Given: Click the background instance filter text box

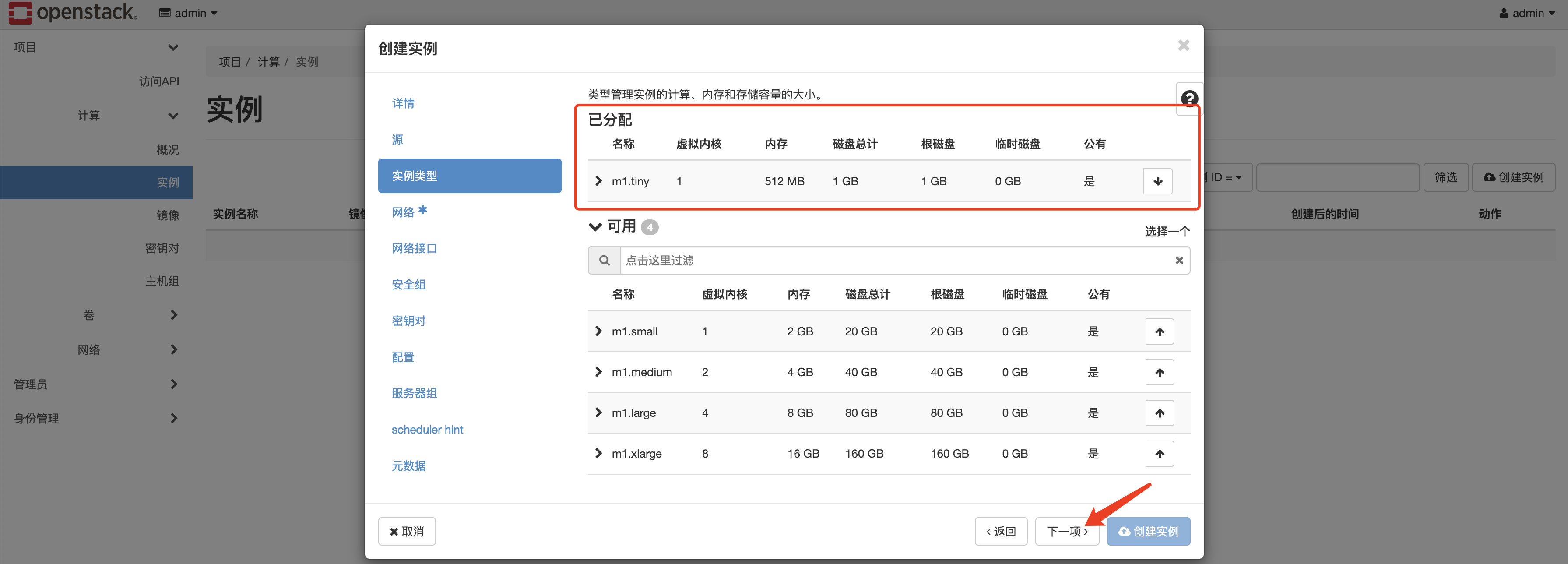Looking at the screenshot, I should (x=1338, y=177).
